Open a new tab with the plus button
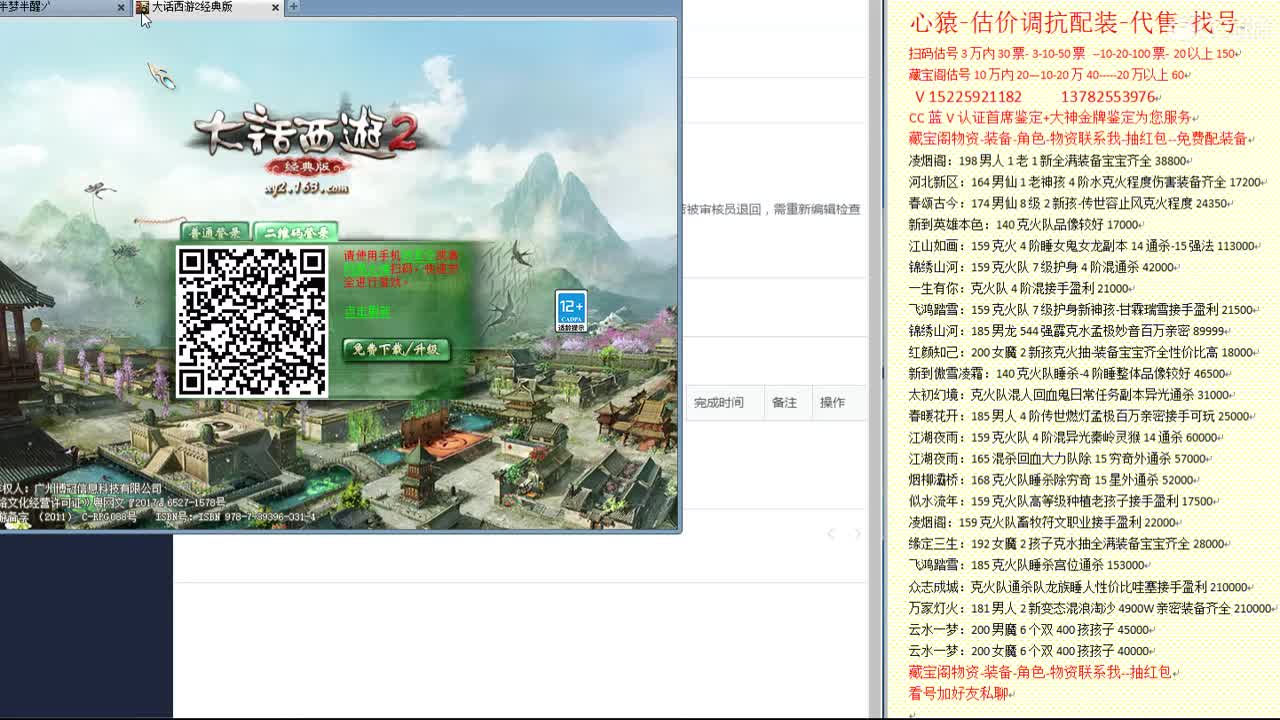1280x720 pixels. coord(293,7)
